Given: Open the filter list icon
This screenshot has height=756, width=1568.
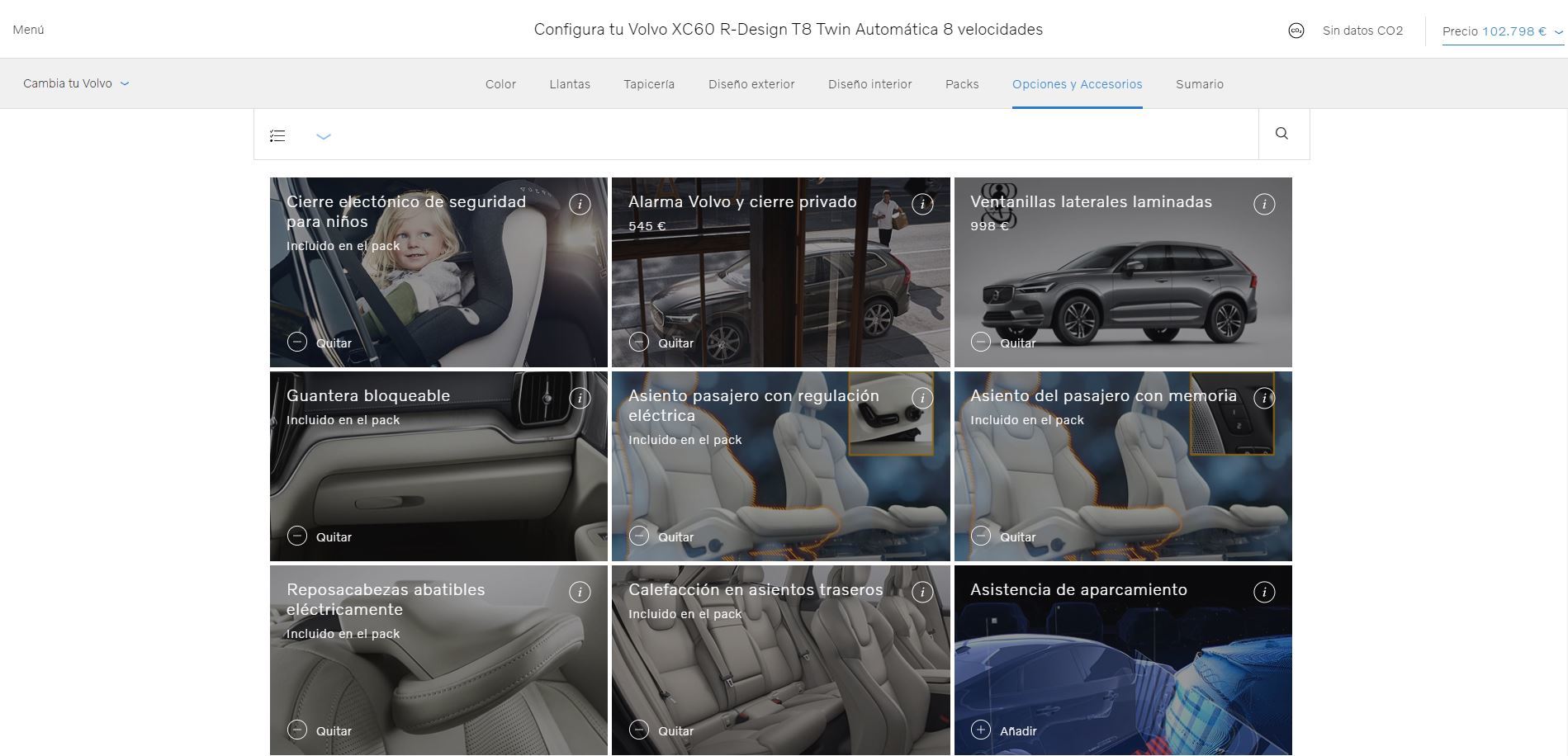Looking at the screenshot, I should (277, 135).
